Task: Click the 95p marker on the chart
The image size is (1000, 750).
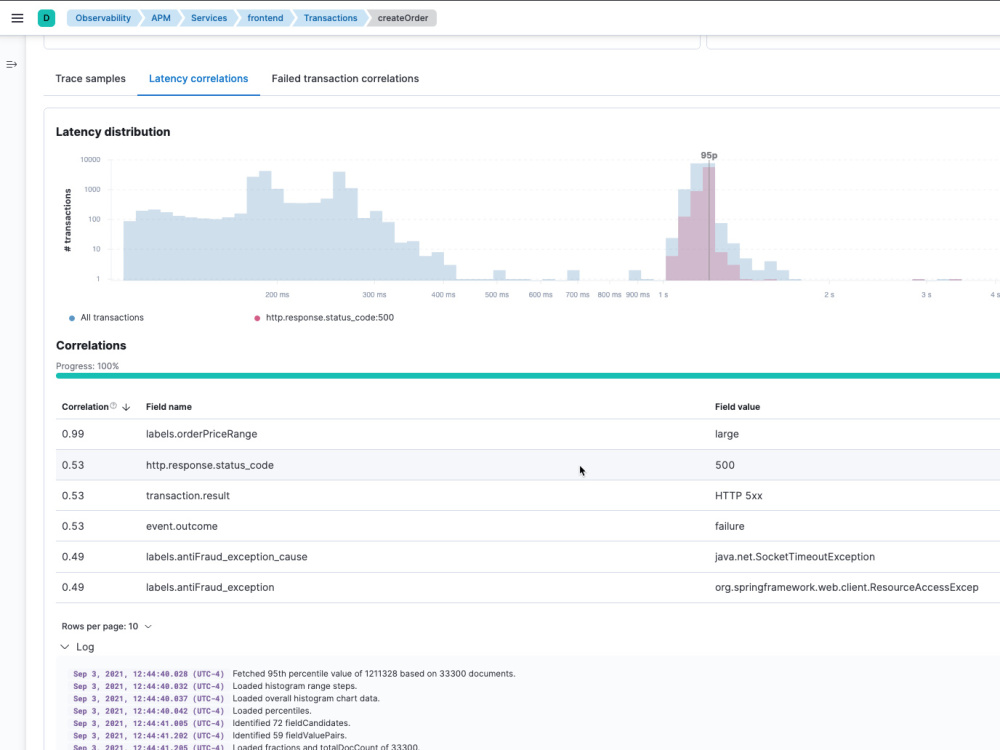Action: 709,155
